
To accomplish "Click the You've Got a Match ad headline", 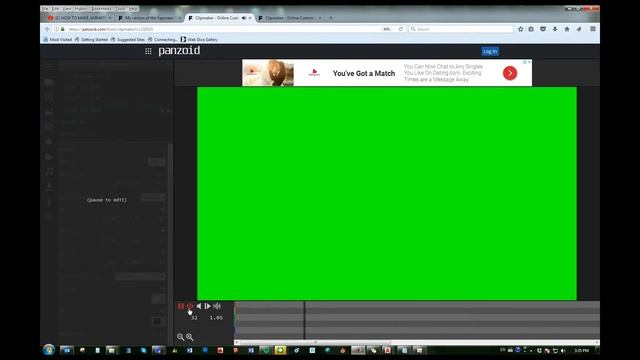I will point(364,73).
